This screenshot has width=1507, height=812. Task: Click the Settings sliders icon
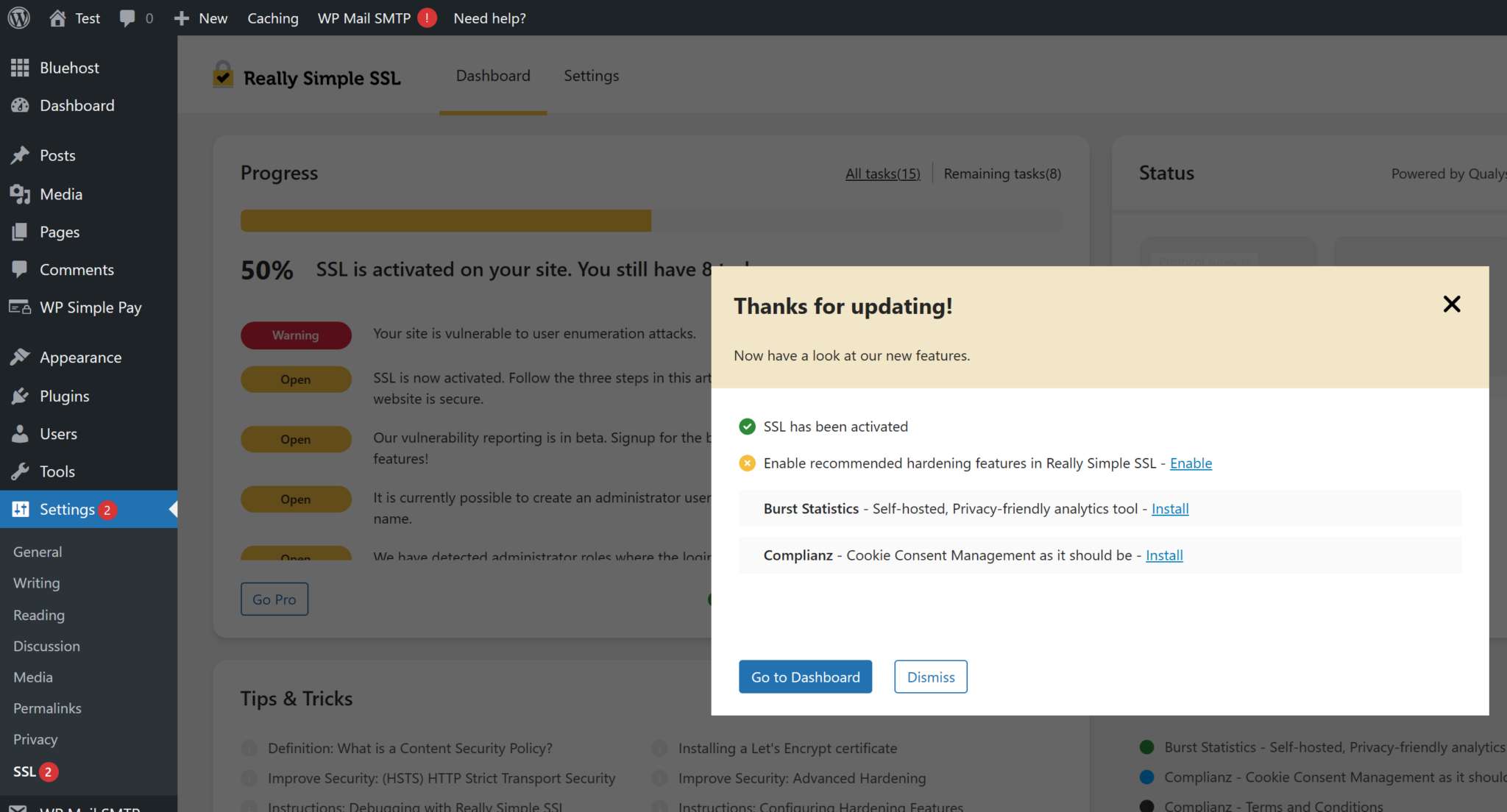tap(20, 509)
